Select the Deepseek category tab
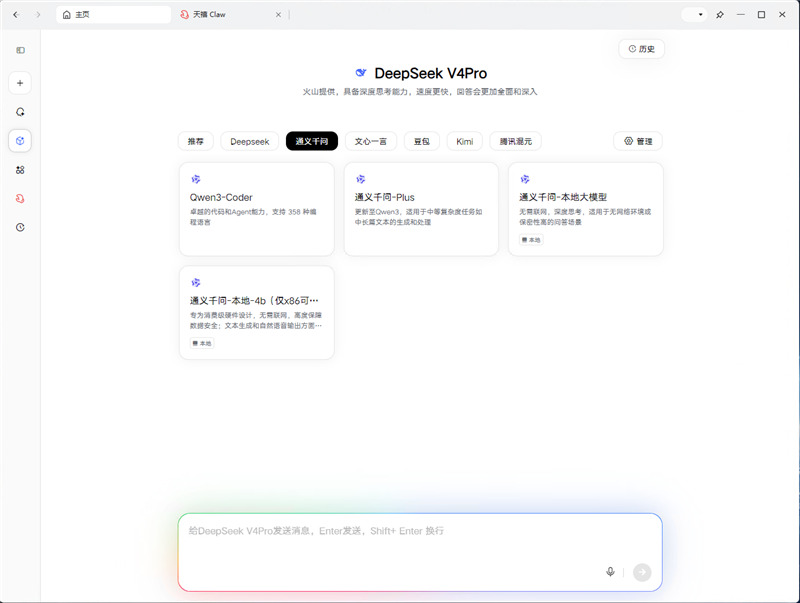 [x=249, y=141]
